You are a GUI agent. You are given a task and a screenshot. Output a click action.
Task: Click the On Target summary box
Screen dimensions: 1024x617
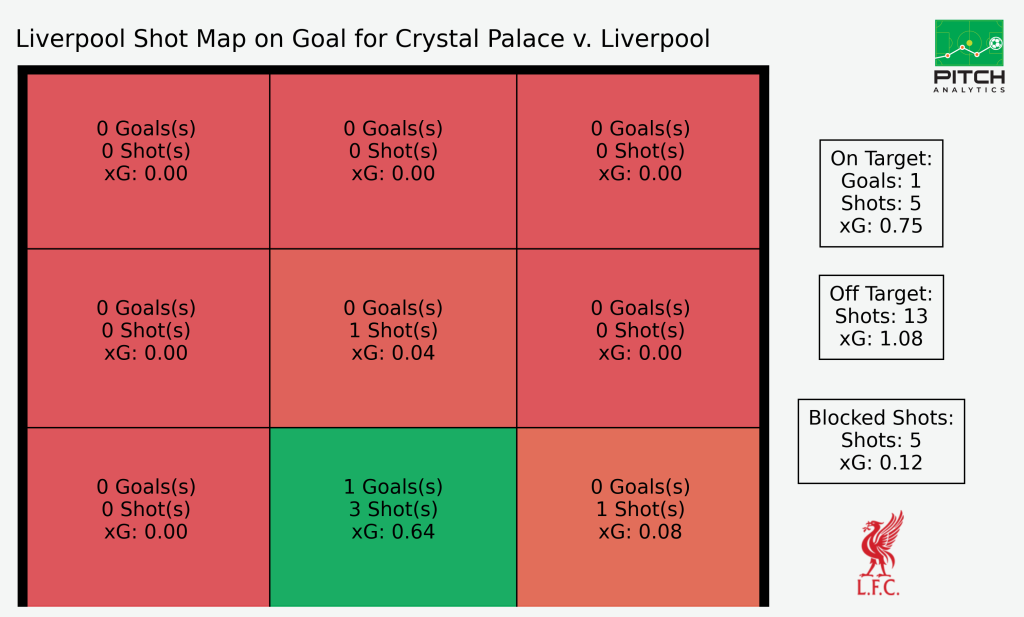pos(881,193)
